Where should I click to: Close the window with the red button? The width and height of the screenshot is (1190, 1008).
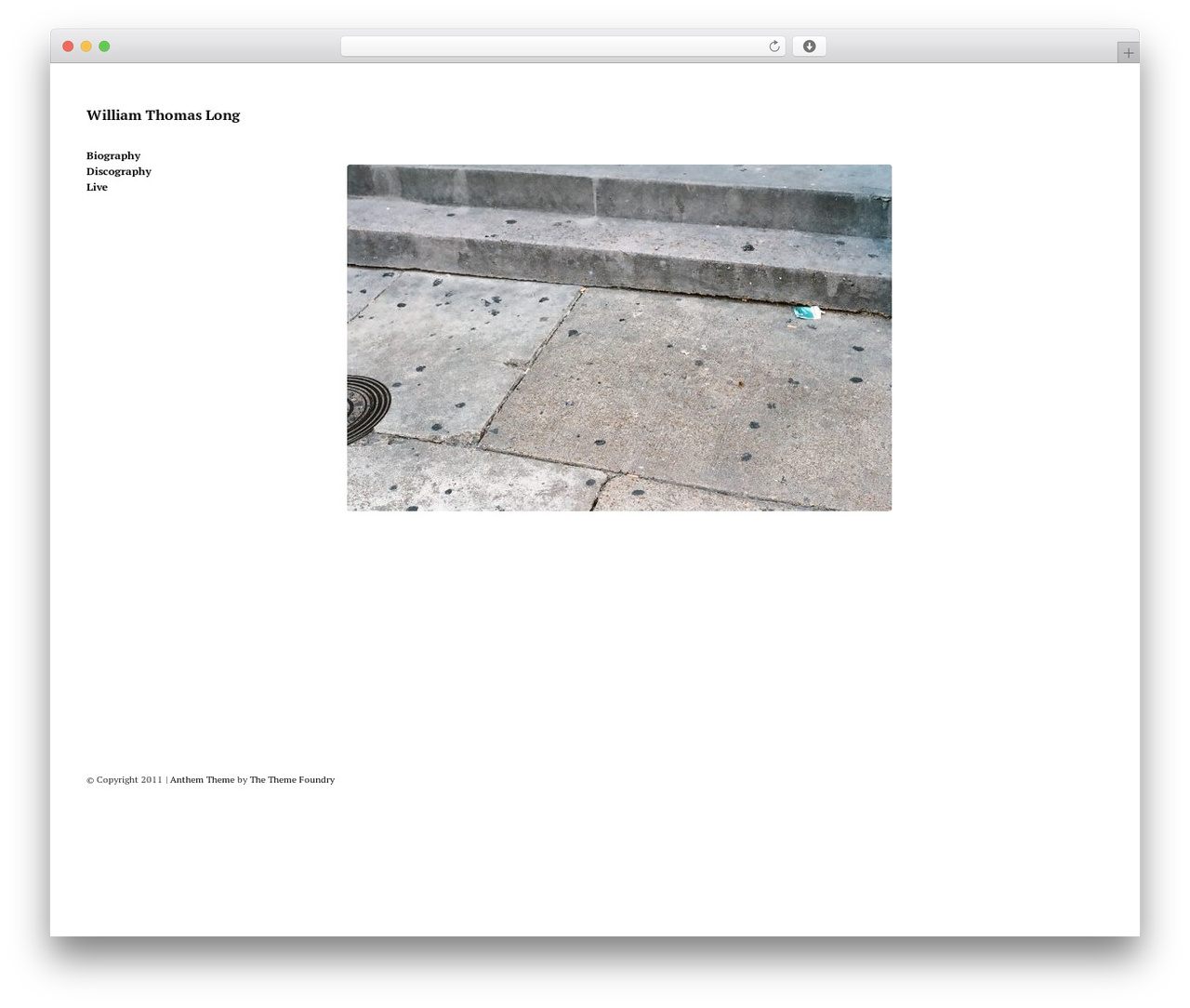(68, 46)
